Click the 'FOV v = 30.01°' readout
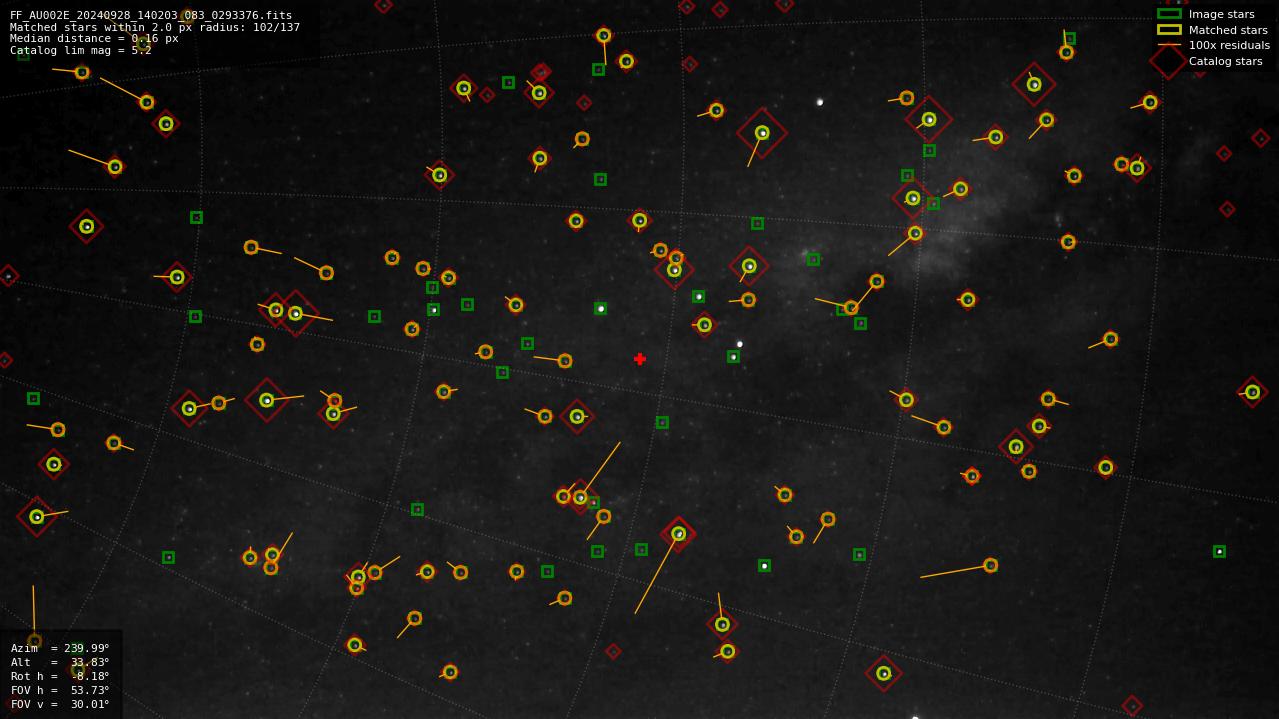The image size is (1279, 719). tap(60, 704)
